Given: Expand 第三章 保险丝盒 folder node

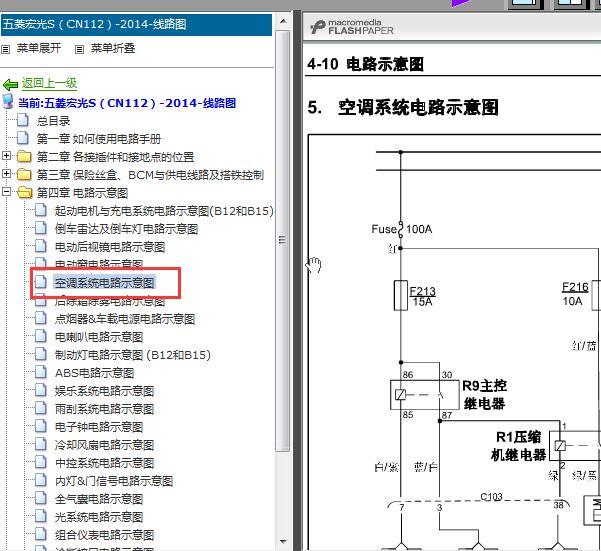Looking at the screenshot, I should (x=6, y=174).
